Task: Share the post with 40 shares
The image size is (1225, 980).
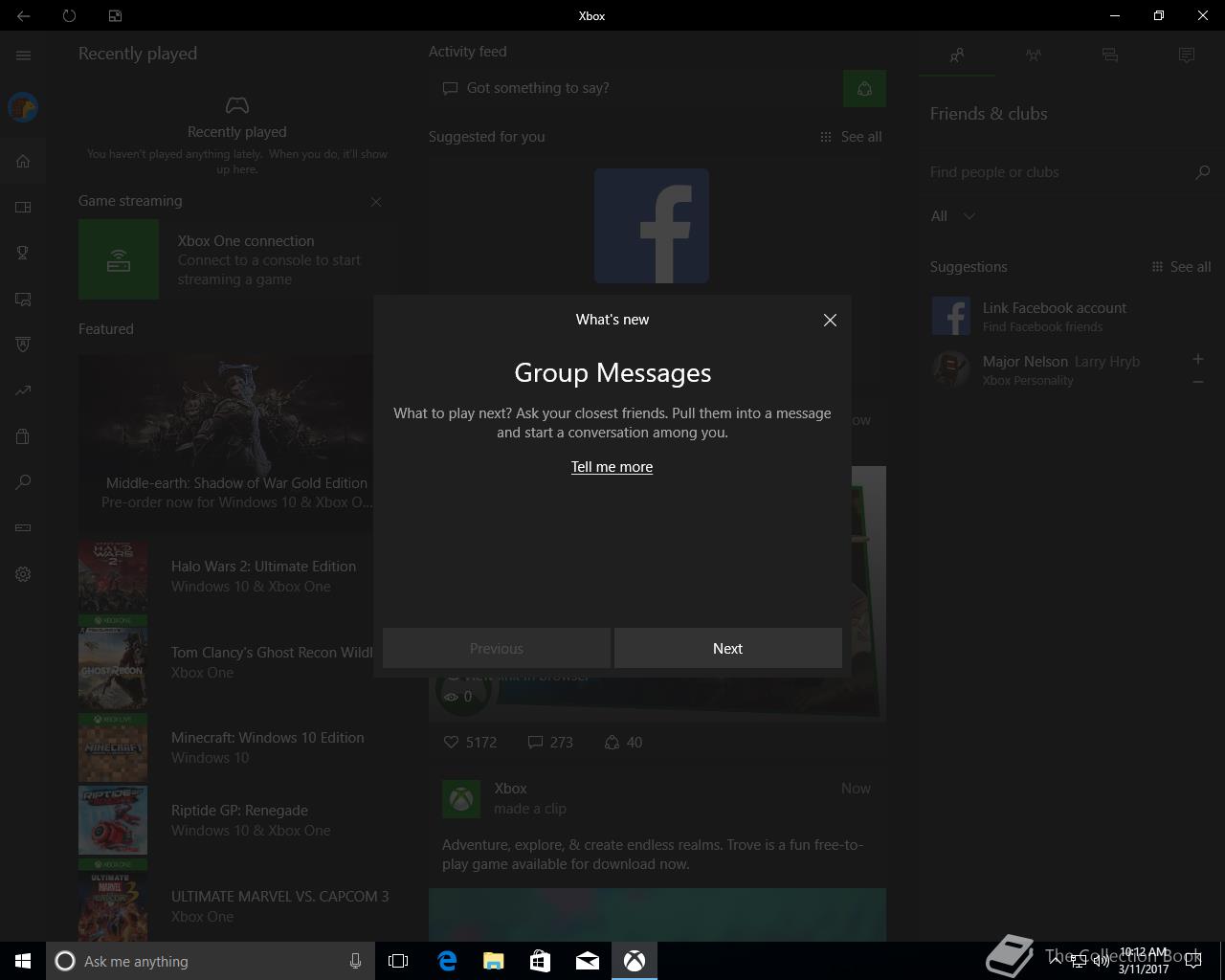Action: pyautogui.click(x=623, y=743)
